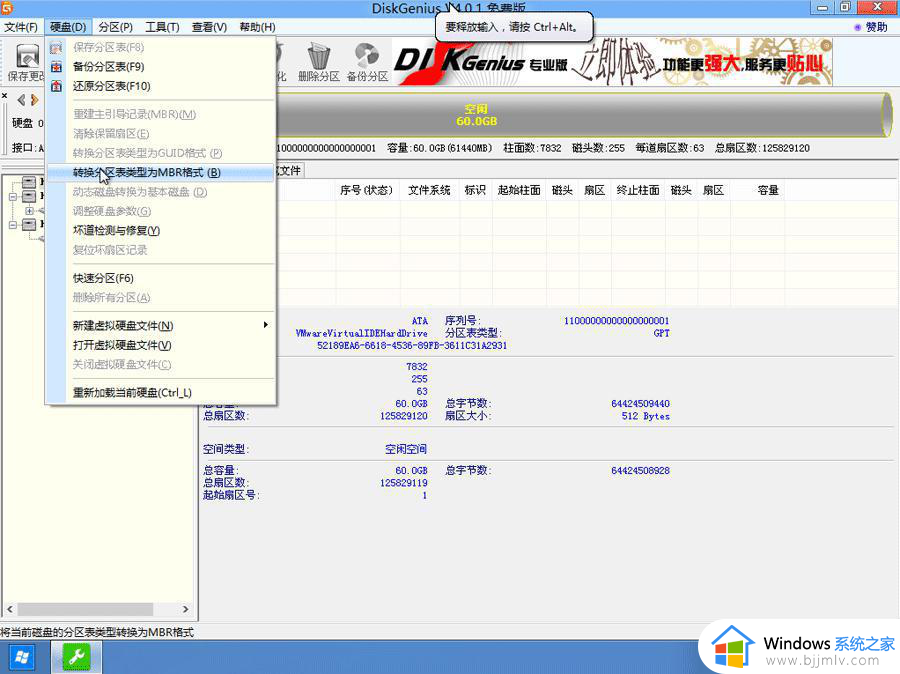Open the 查看(V) menu
The image size is (900, 674).
pyautogui.click(x=210, y=27)
